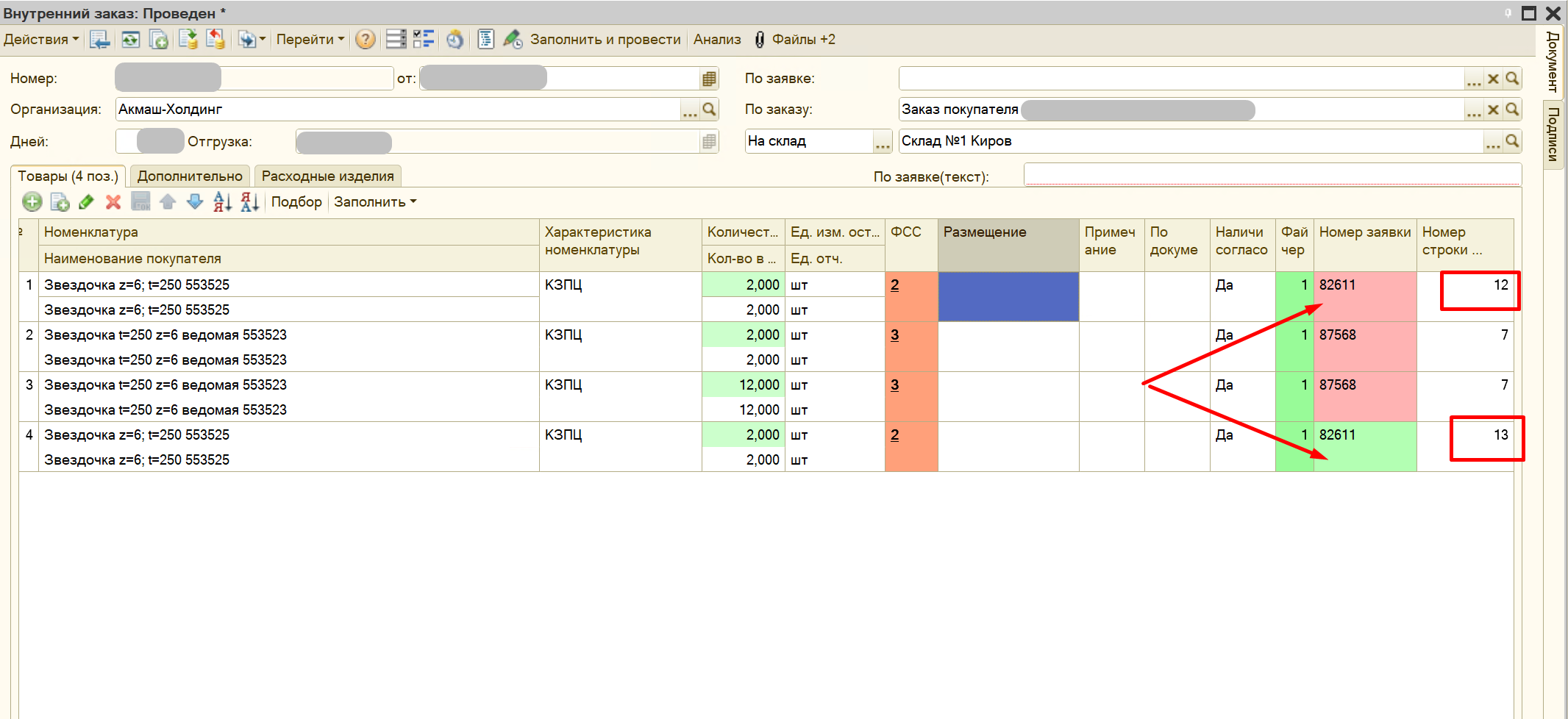Image resolution: width=1568 pixels, height=719 pixels.
Task: Sort descending Я-А icon
Action: click(249, 201)
